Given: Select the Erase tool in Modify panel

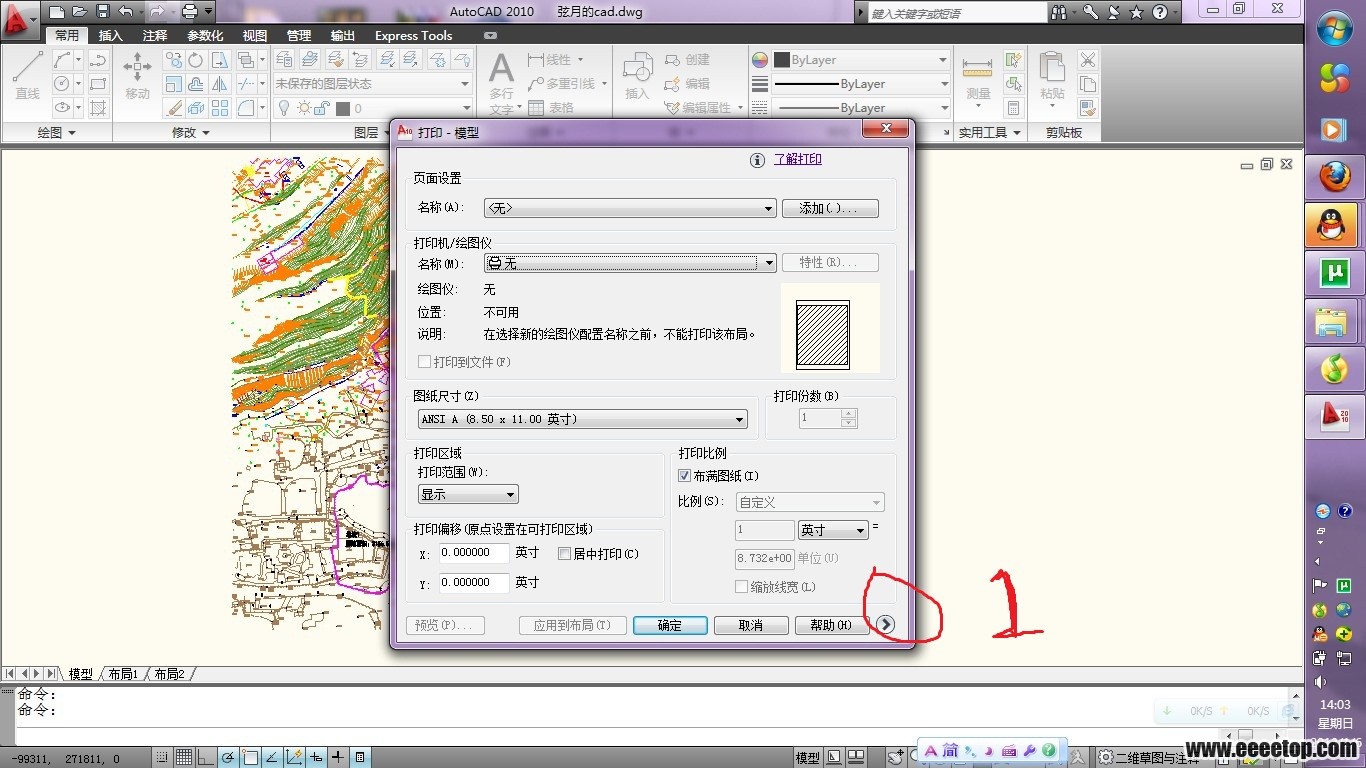Looking at the screenshot, I should click(174, 108).
